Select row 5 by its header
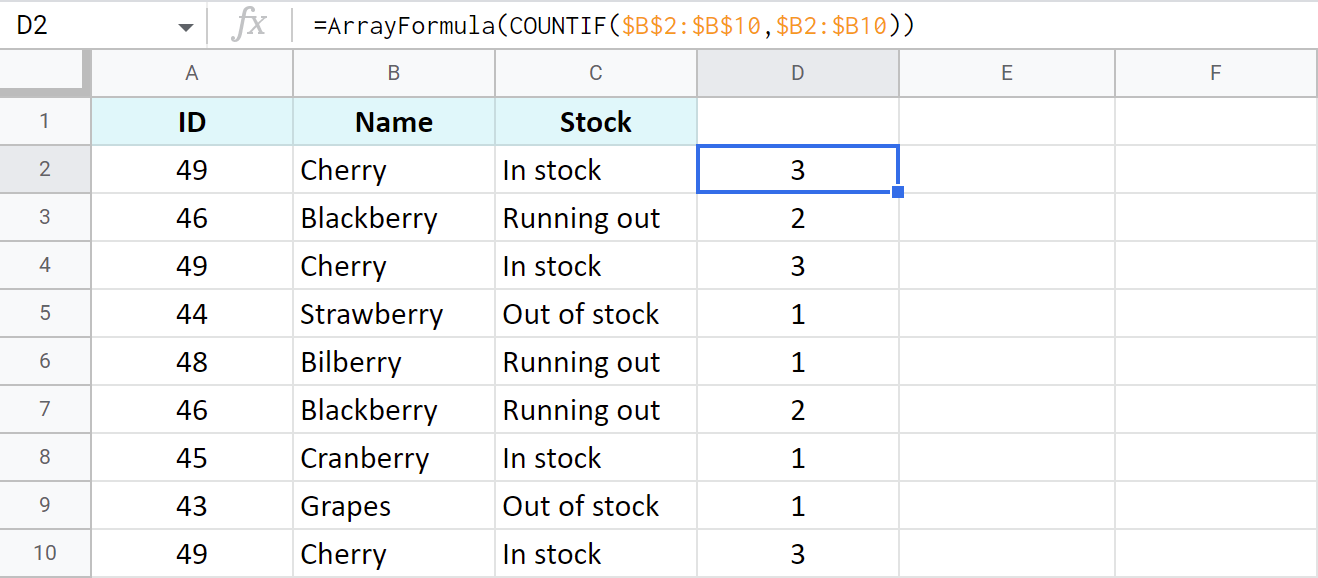The image size is (1318, 578). [x=45, y=313]
